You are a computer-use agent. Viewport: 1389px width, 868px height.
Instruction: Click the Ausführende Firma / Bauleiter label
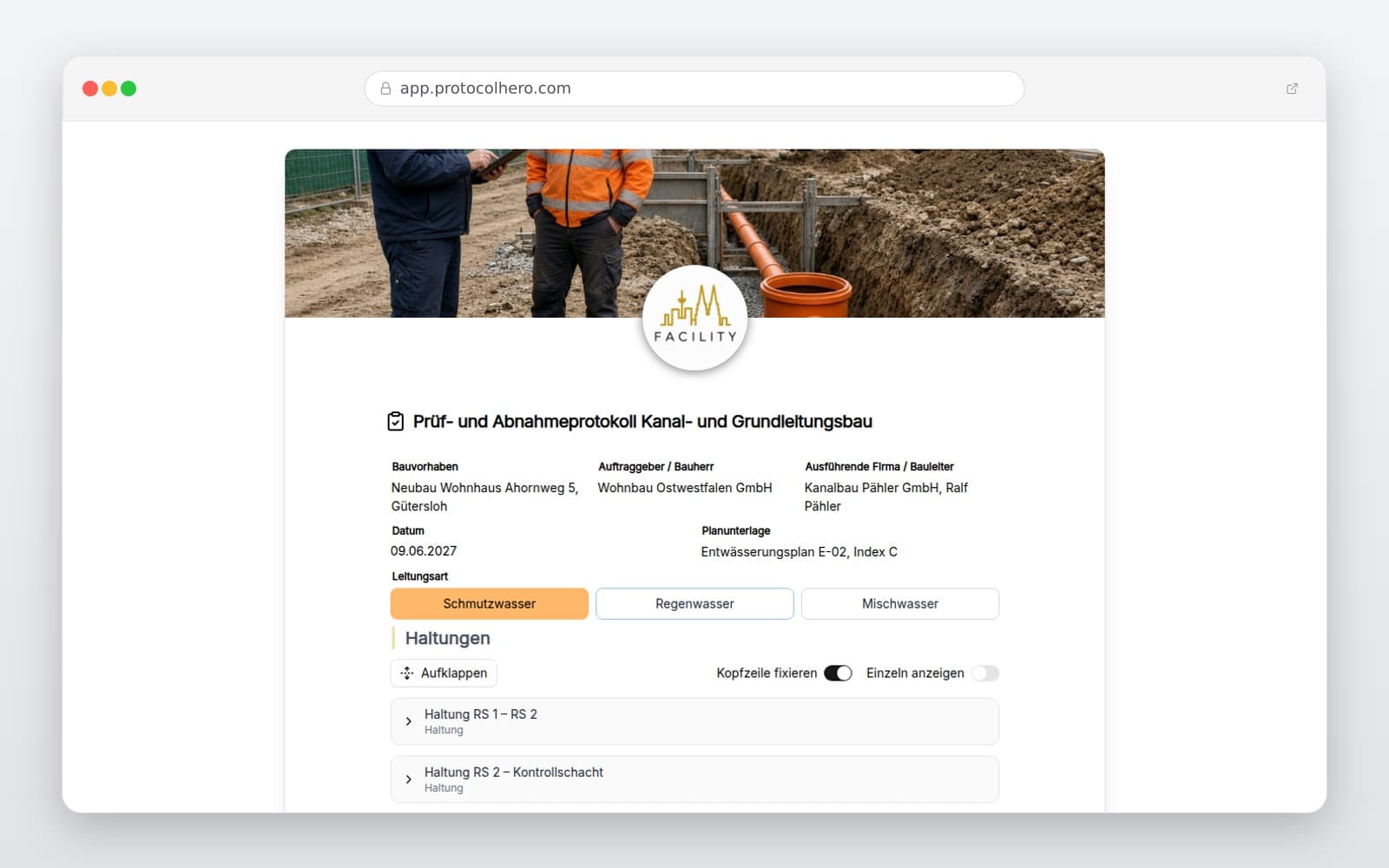point(879,467)
